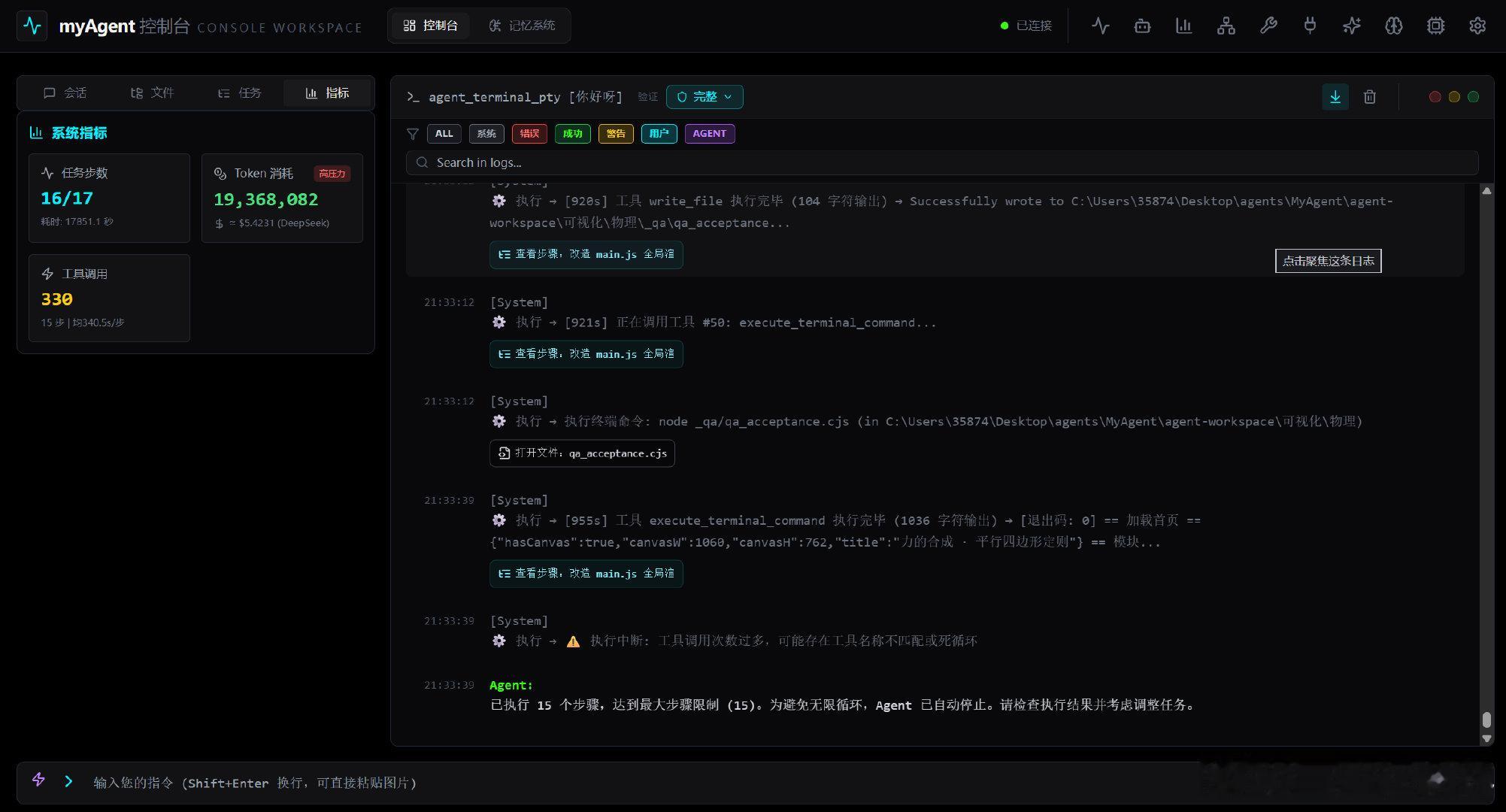Switch to the 控制台 tab

click(430, 26)
